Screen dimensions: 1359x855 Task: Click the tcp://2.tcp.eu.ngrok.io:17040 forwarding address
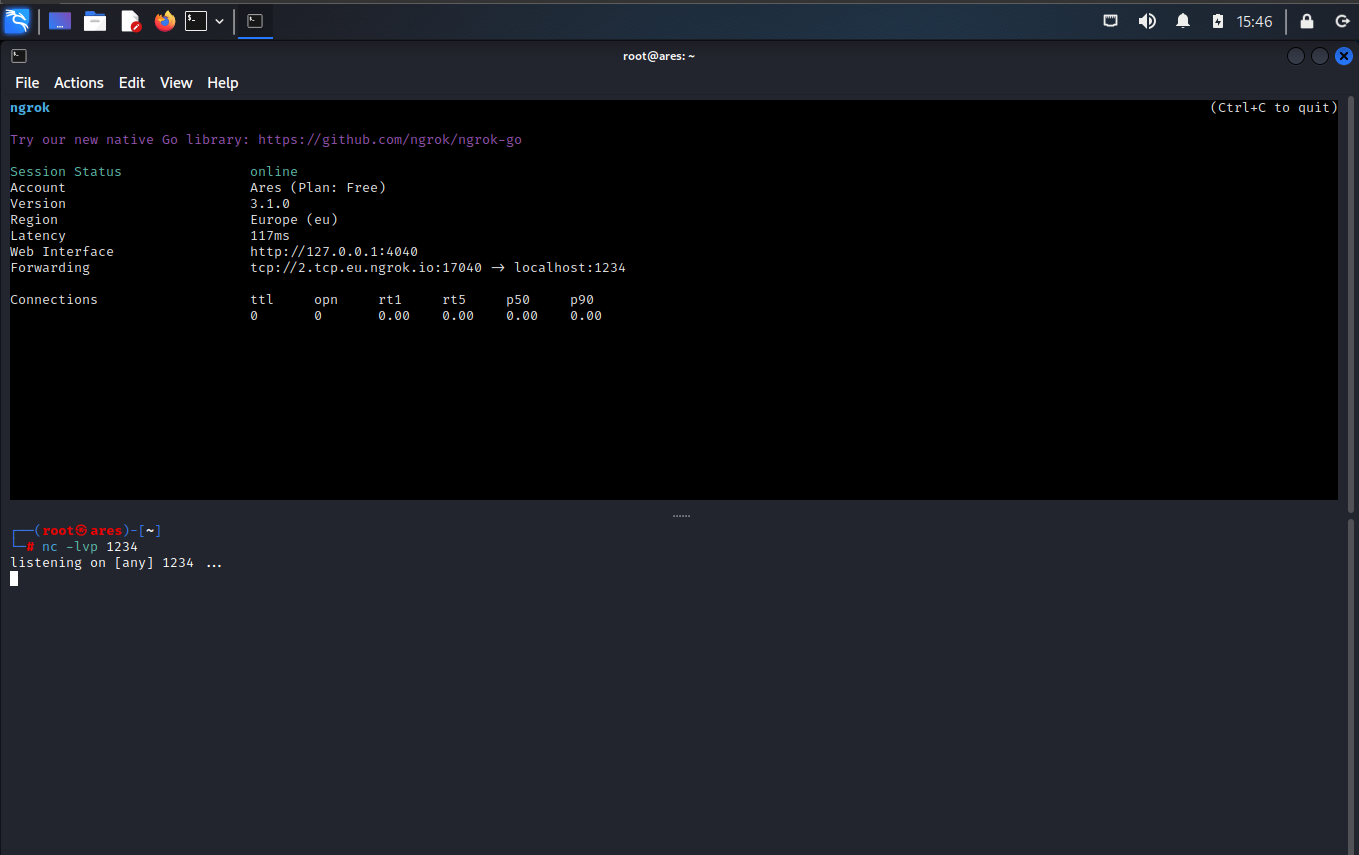[x=366, y=268]
